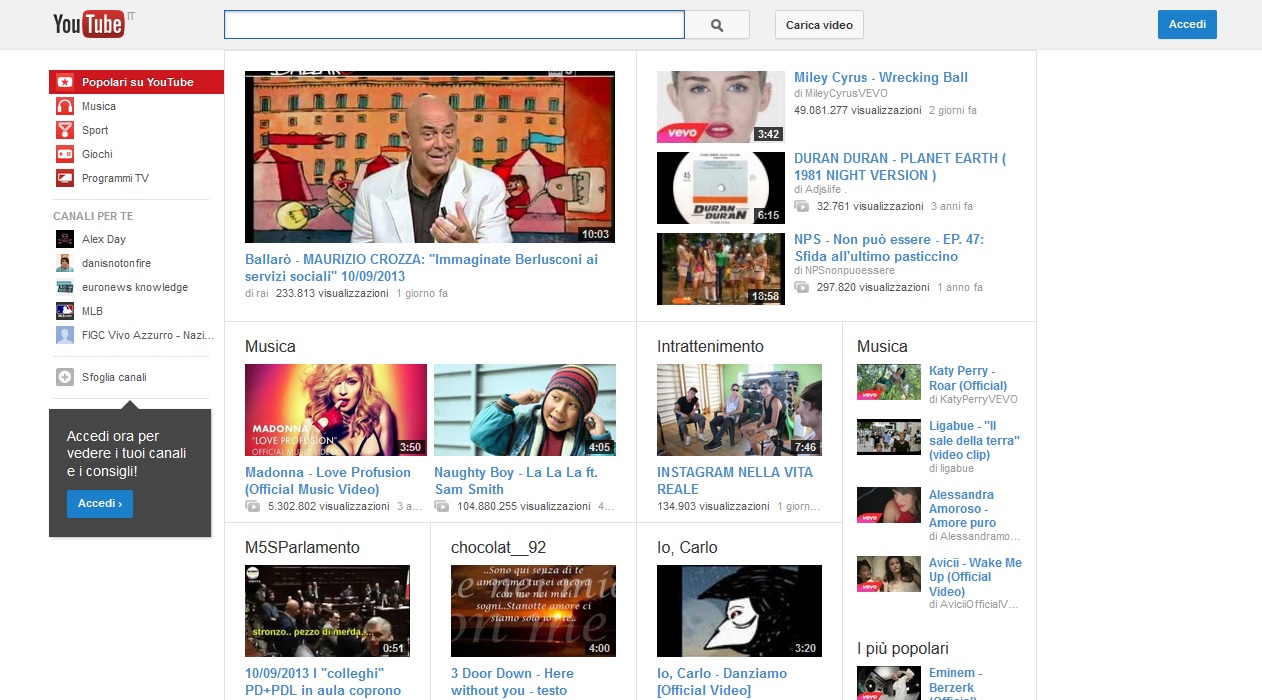Open the Giochi gamepad icon

coord(64,154)
